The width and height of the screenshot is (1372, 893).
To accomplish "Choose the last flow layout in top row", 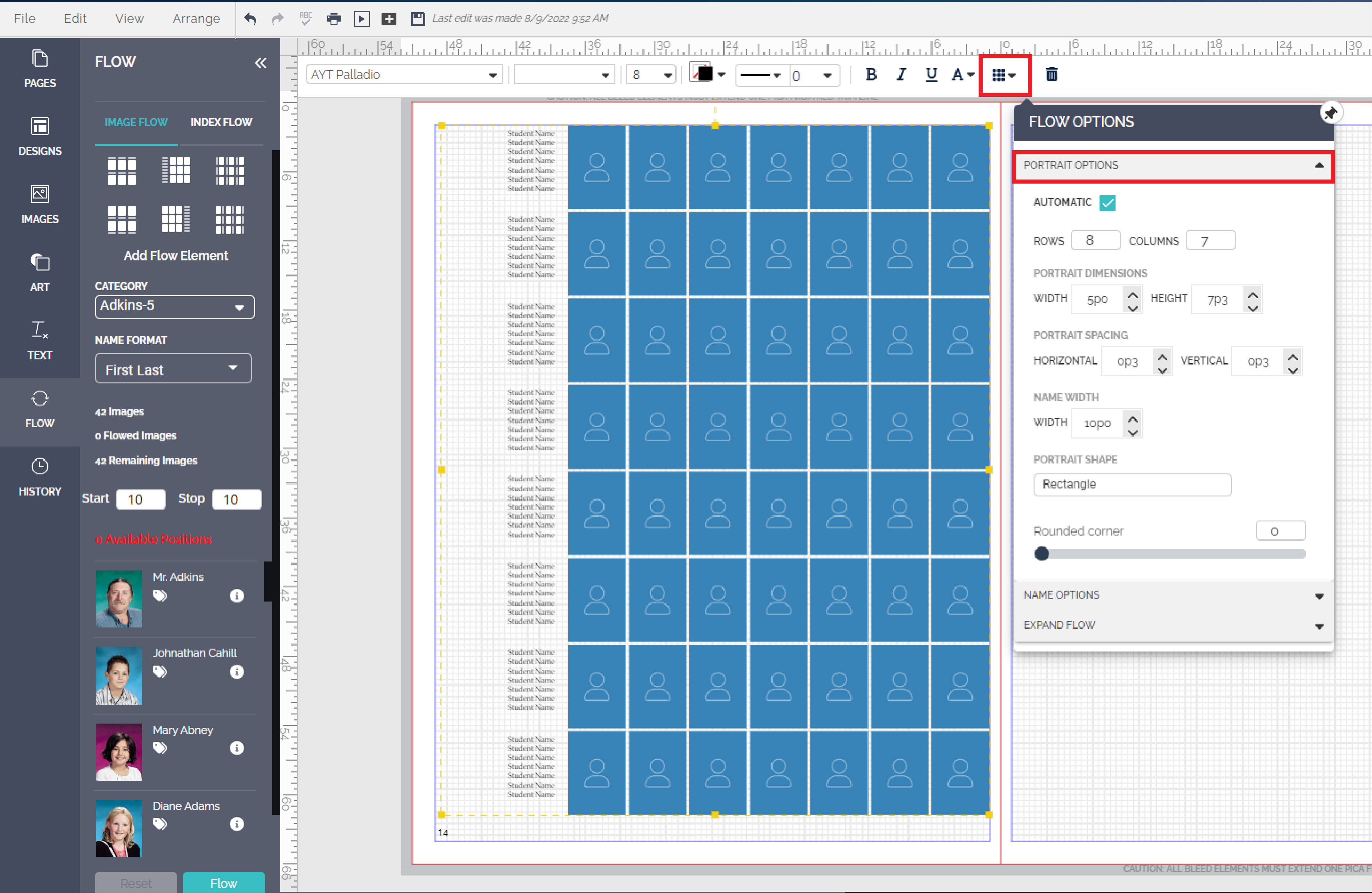I will tap(230, 171).
